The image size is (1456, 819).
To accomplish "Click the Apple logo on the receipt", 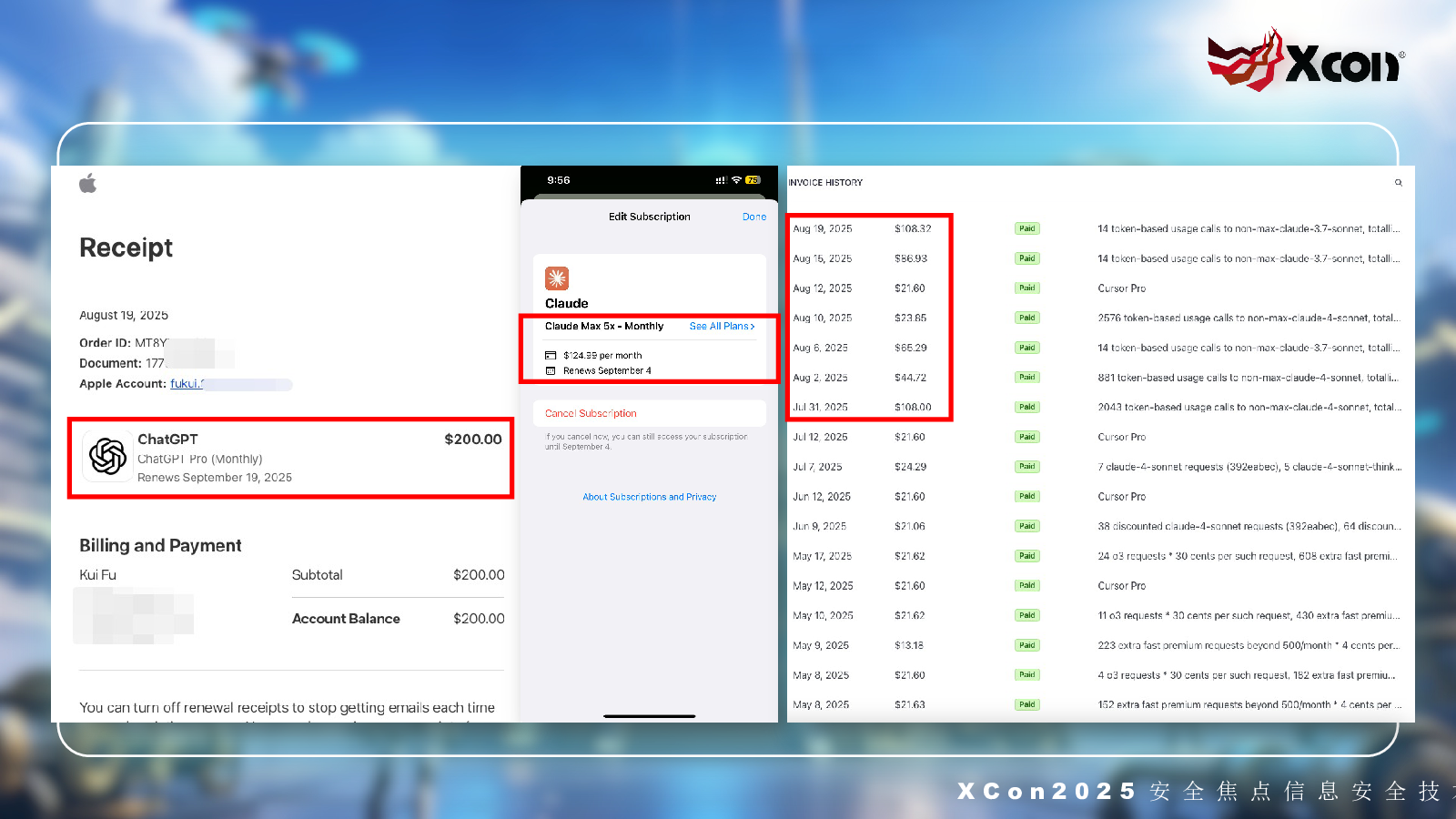I will [87, 184].
